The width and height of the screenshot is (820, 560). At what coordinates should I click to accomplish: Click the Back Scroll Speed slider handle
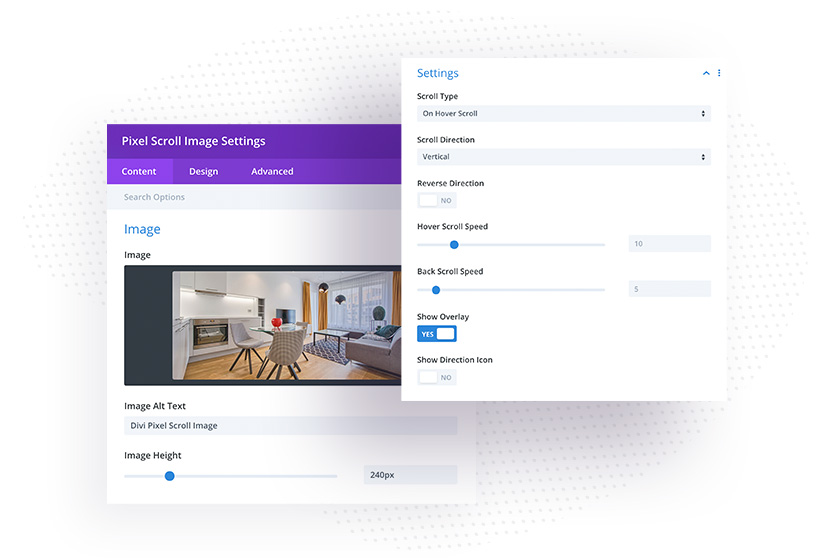click(436, 290)
